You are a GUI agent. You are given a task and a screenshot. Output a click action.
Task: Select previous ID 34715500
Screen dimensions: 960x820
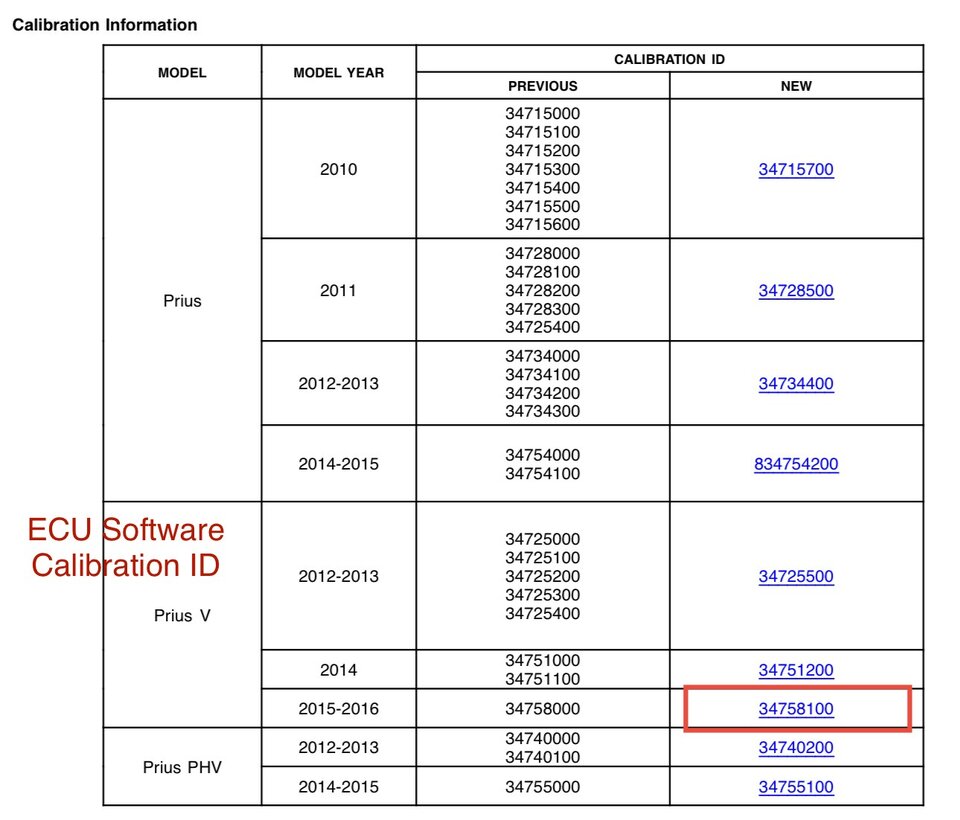point(542,206)
